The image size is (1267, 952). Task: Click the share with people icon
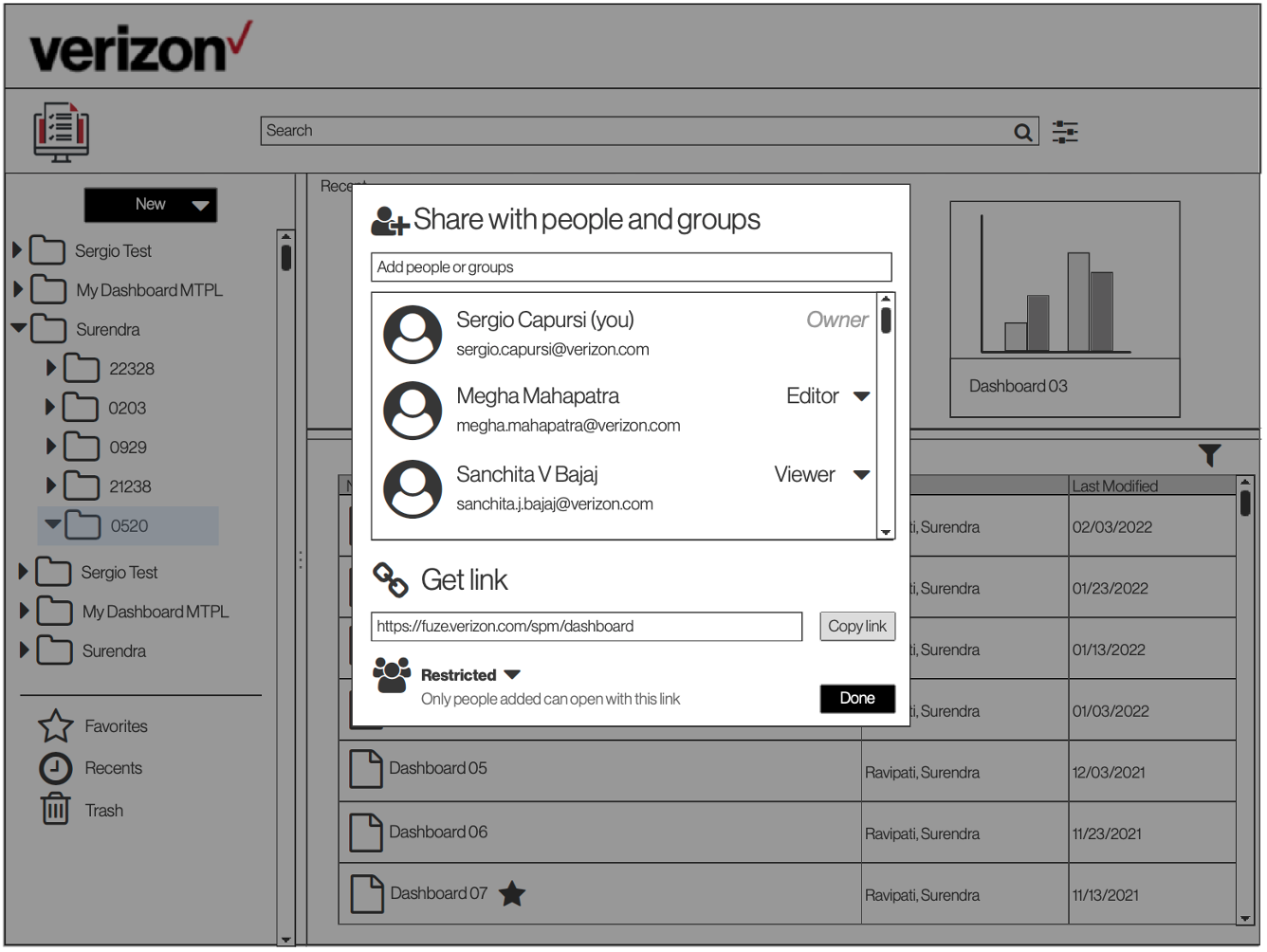coord(391,220)
